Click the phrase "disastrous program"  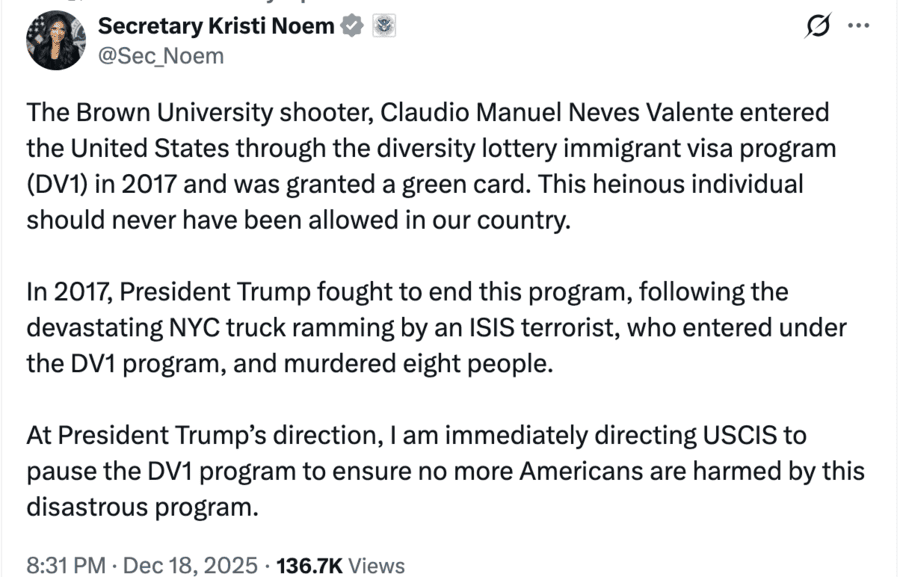coord(141,507)
